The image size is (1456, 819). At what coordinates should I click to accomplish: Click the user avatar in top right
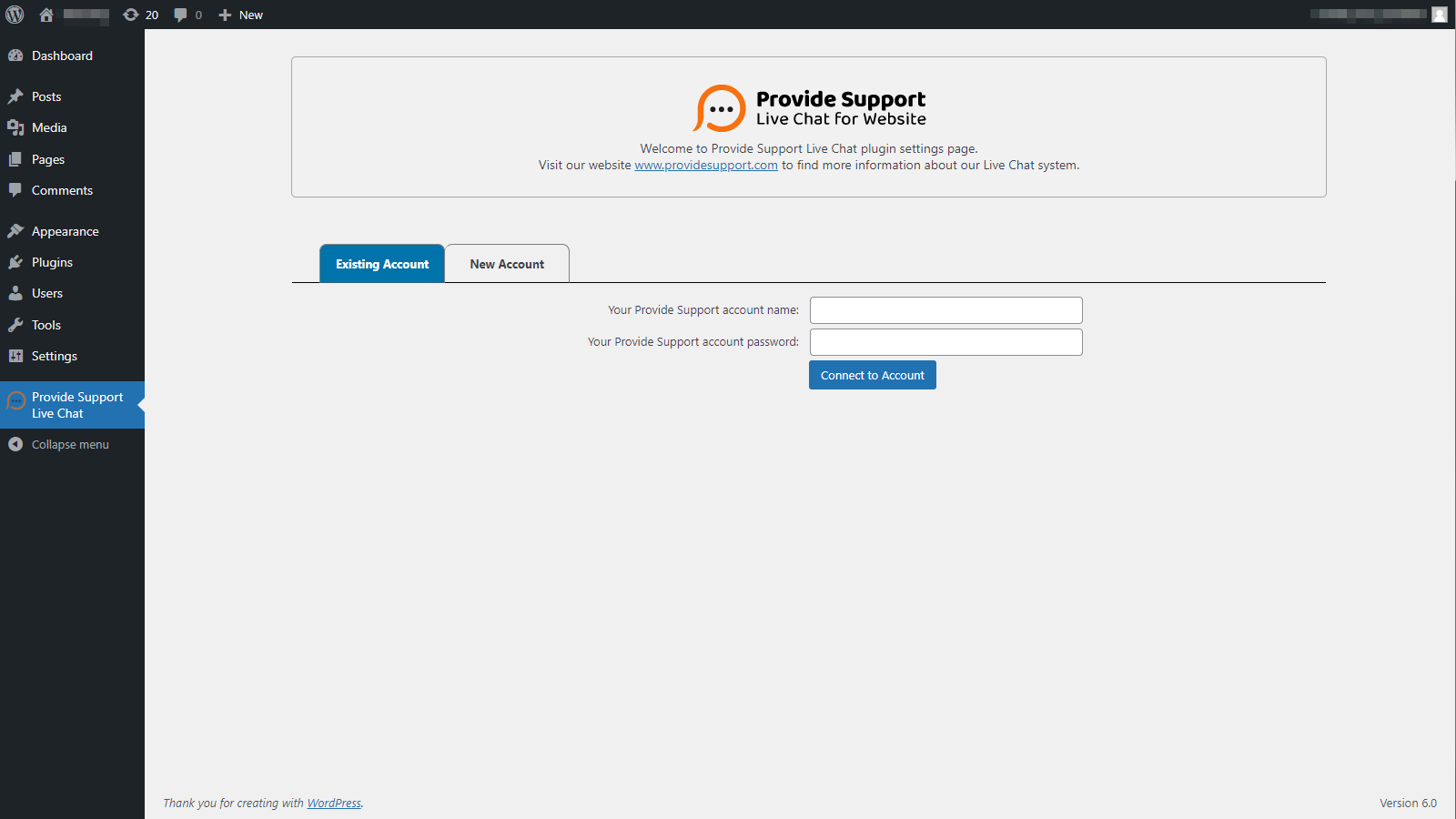(x=1439, y=15)
